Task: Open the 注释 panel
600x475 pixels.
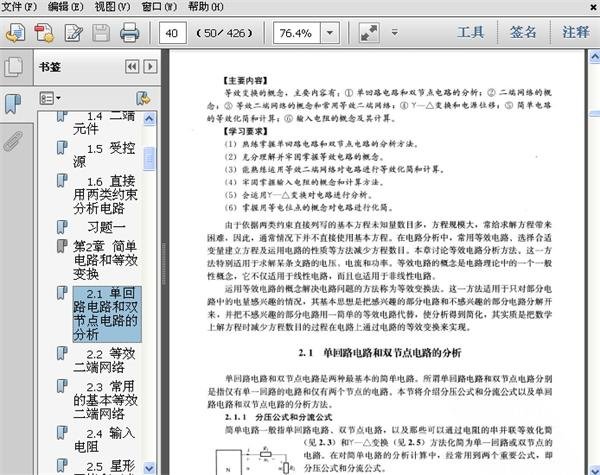Action: pyautogui.click(x=576, y=32)
